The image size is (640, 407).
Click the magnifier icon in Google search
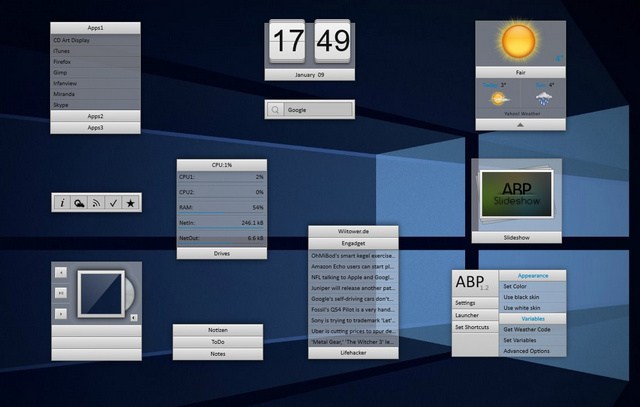275,109
